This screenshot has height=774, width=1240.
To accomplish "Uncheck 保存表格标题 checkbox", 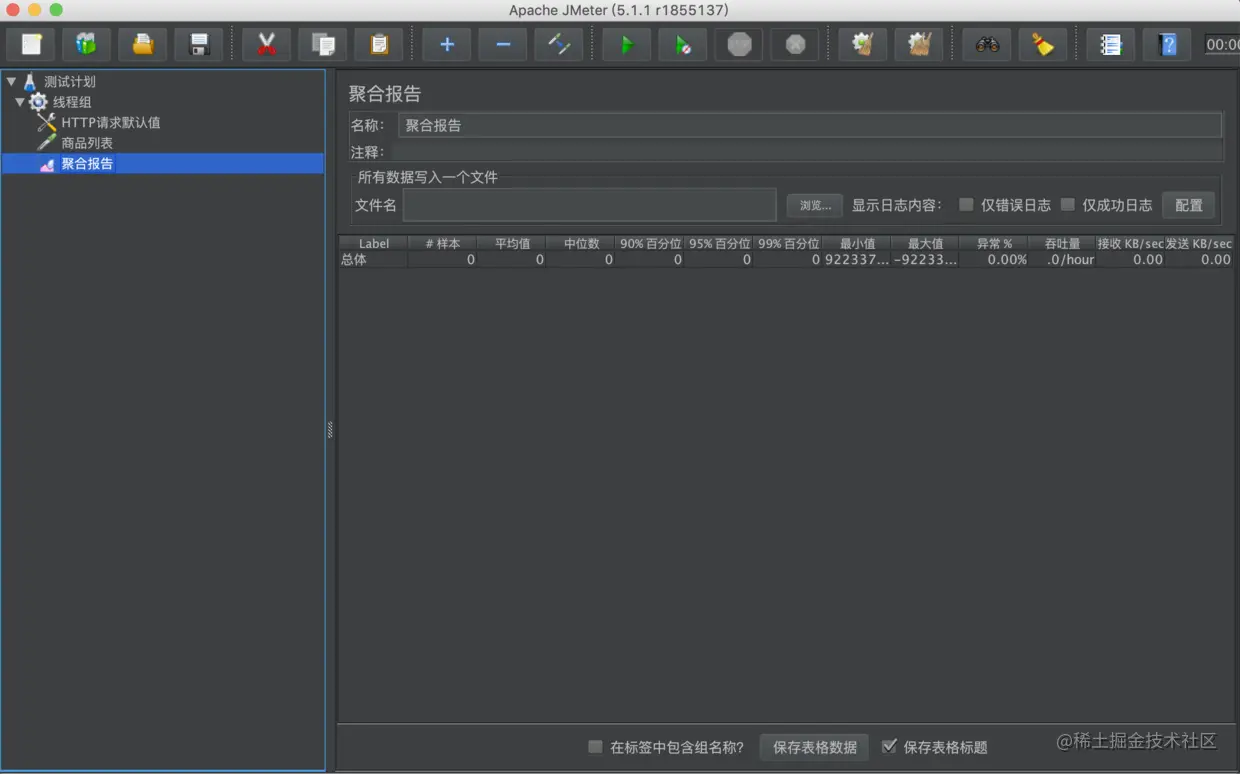I will coord(889,746).
